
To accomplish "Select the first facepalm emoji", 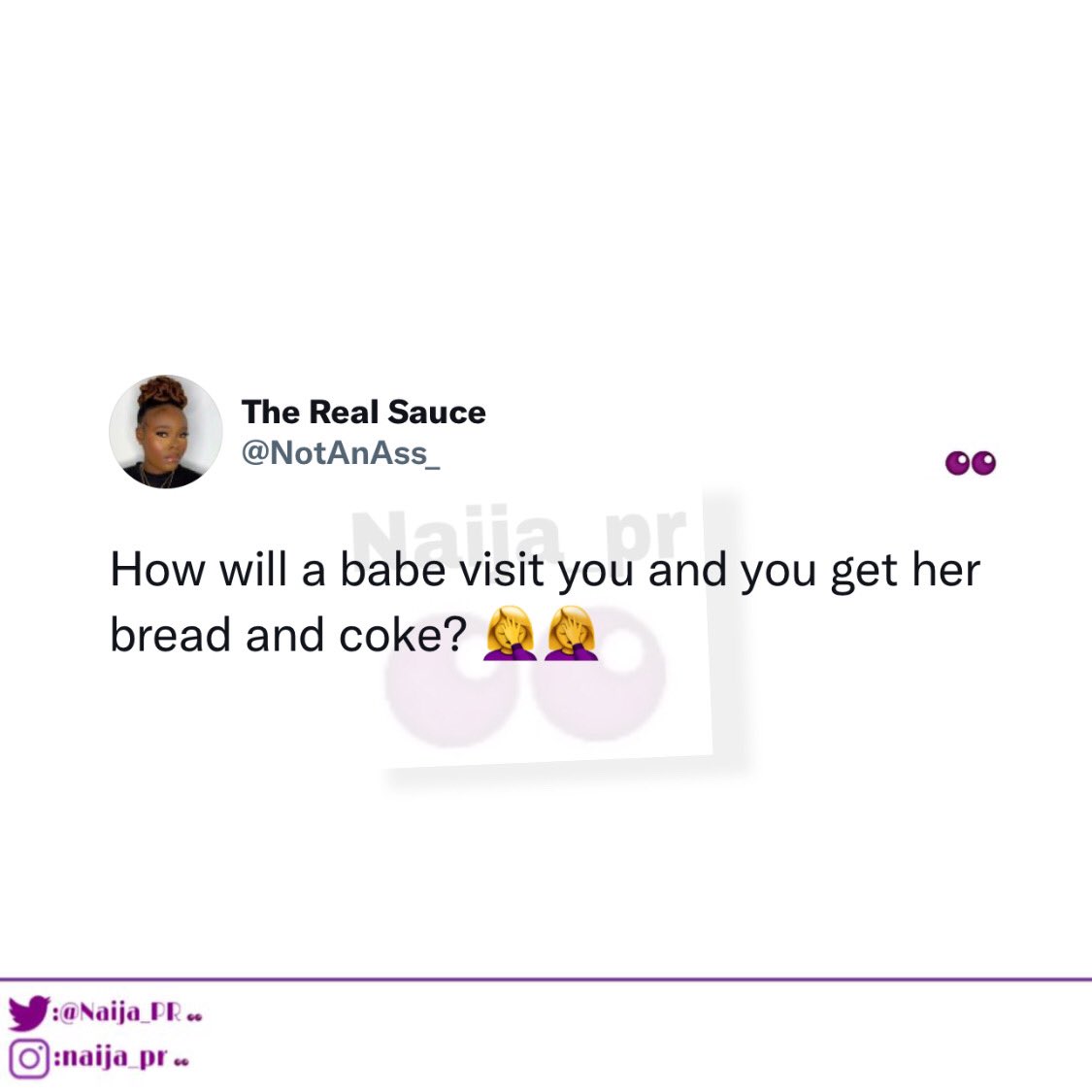I will click(510, 632).
